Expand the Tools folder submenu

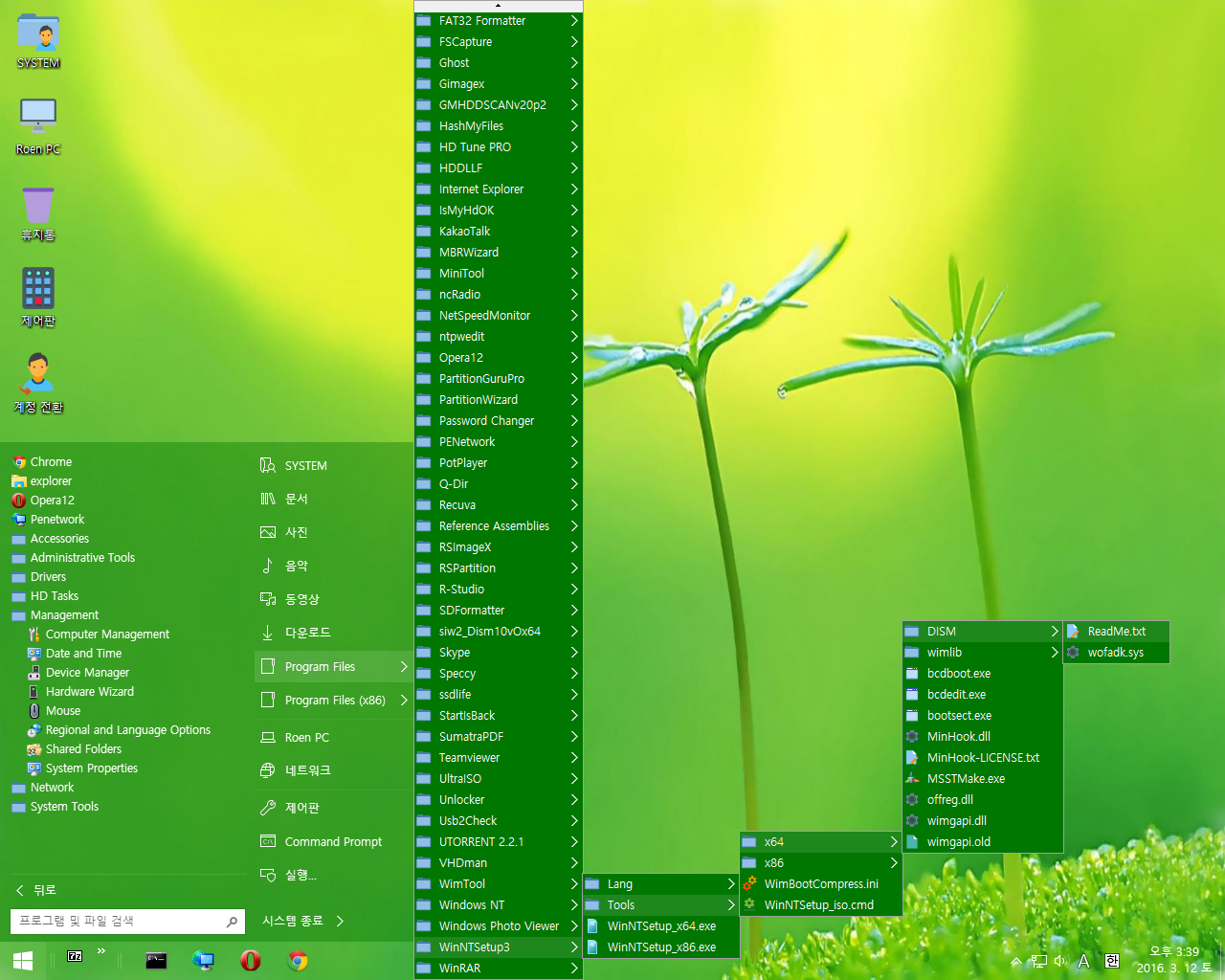pos(731,905)
